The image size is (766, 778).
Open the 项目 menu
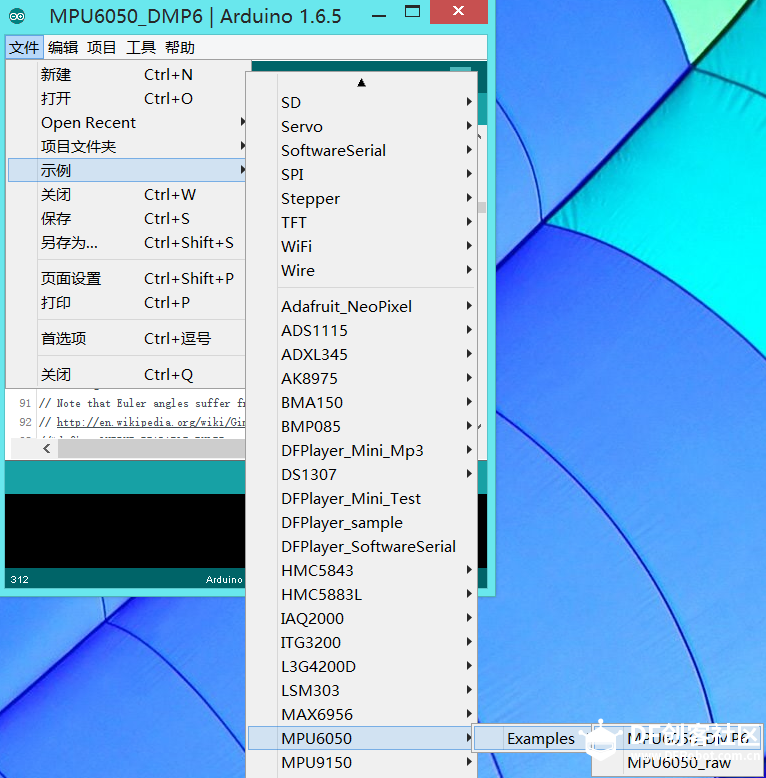coord(102,48)
